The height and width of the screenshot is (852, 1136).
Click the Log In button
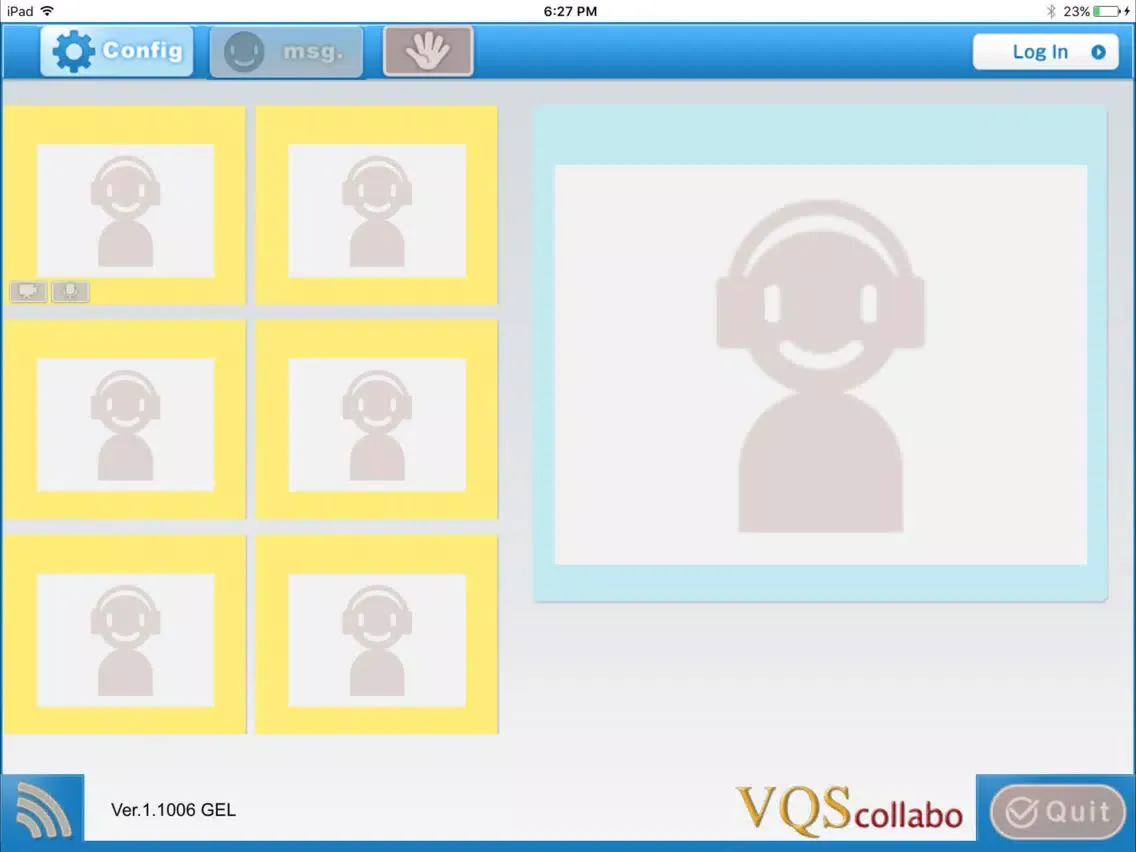click(1045, 52)
